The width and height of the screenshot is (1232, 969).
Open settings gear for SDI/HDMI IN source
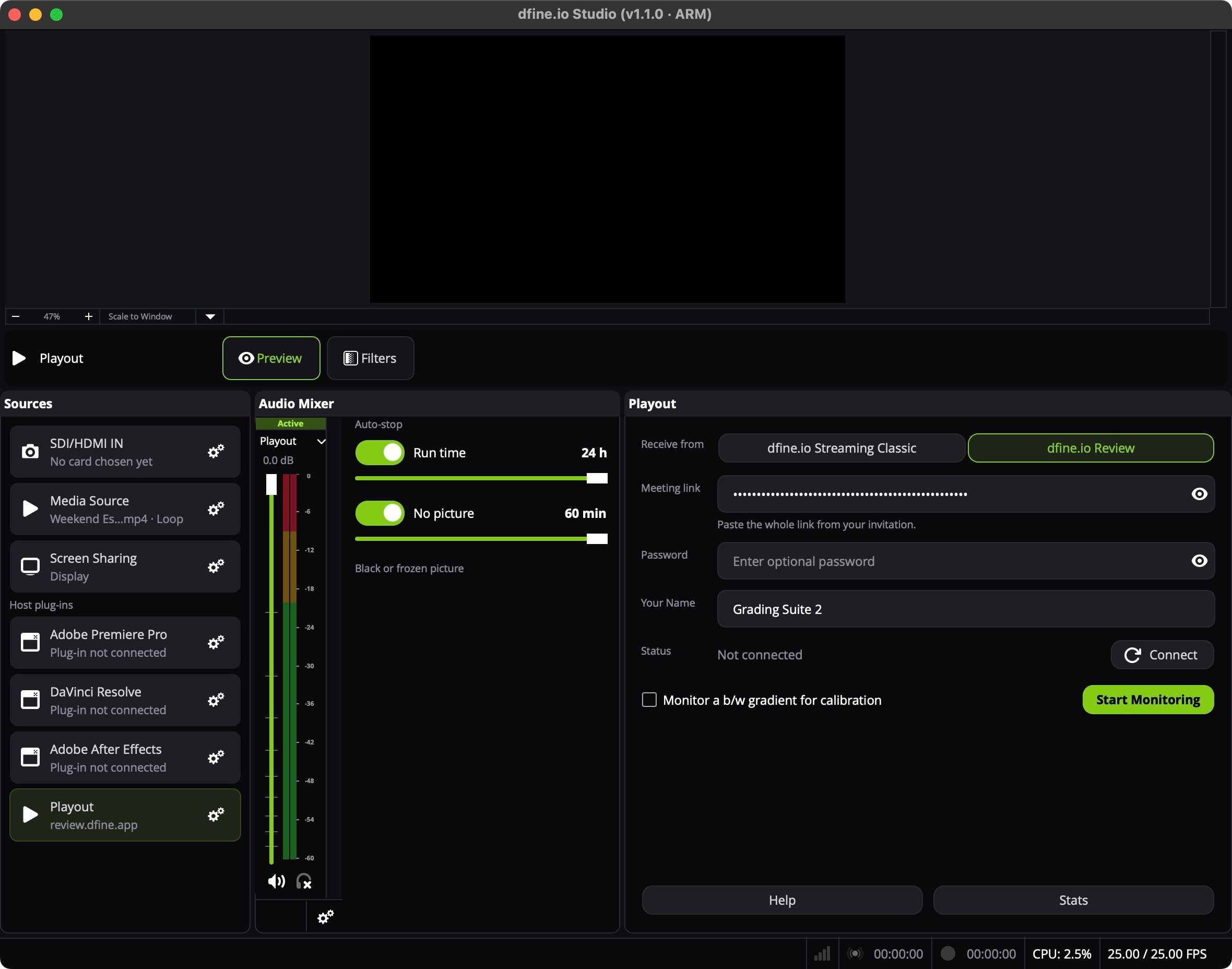point(216,452)
